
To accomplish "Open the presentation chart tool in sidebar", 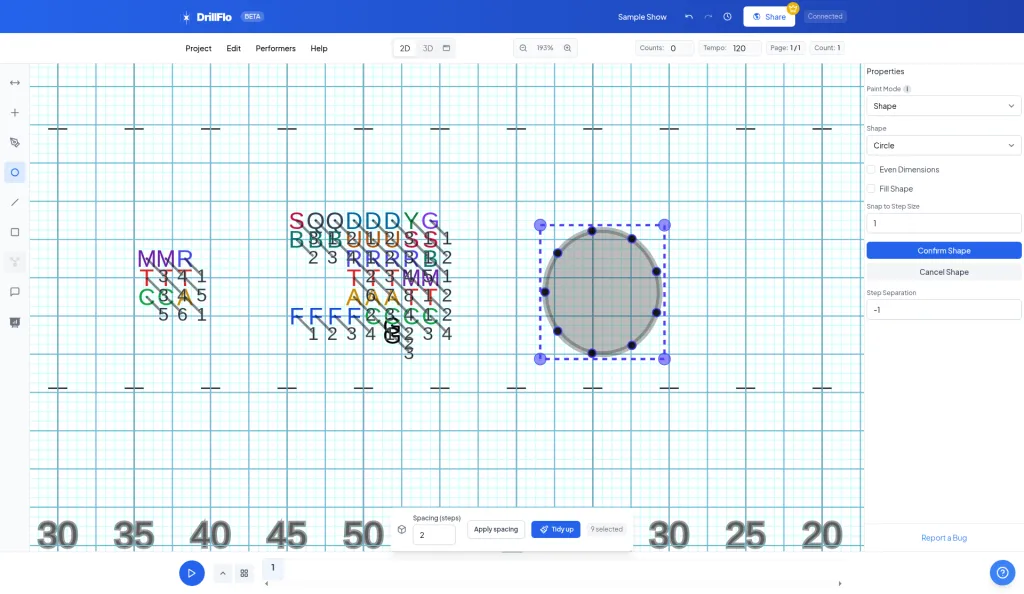I will click(x=14, y=322).
